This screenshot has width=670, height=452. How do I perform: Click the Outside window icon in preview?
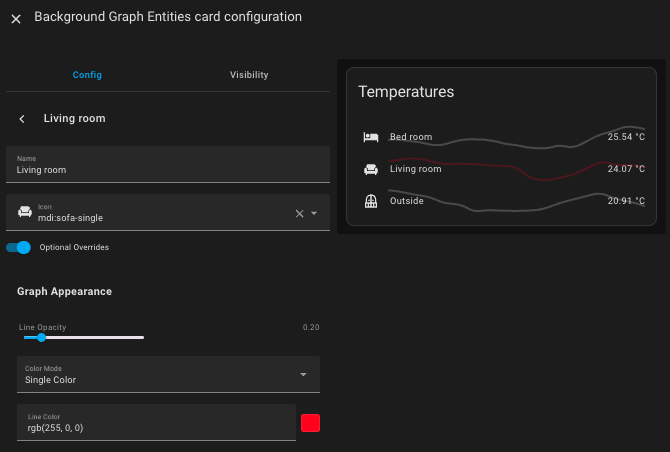[x=371, y=201]
